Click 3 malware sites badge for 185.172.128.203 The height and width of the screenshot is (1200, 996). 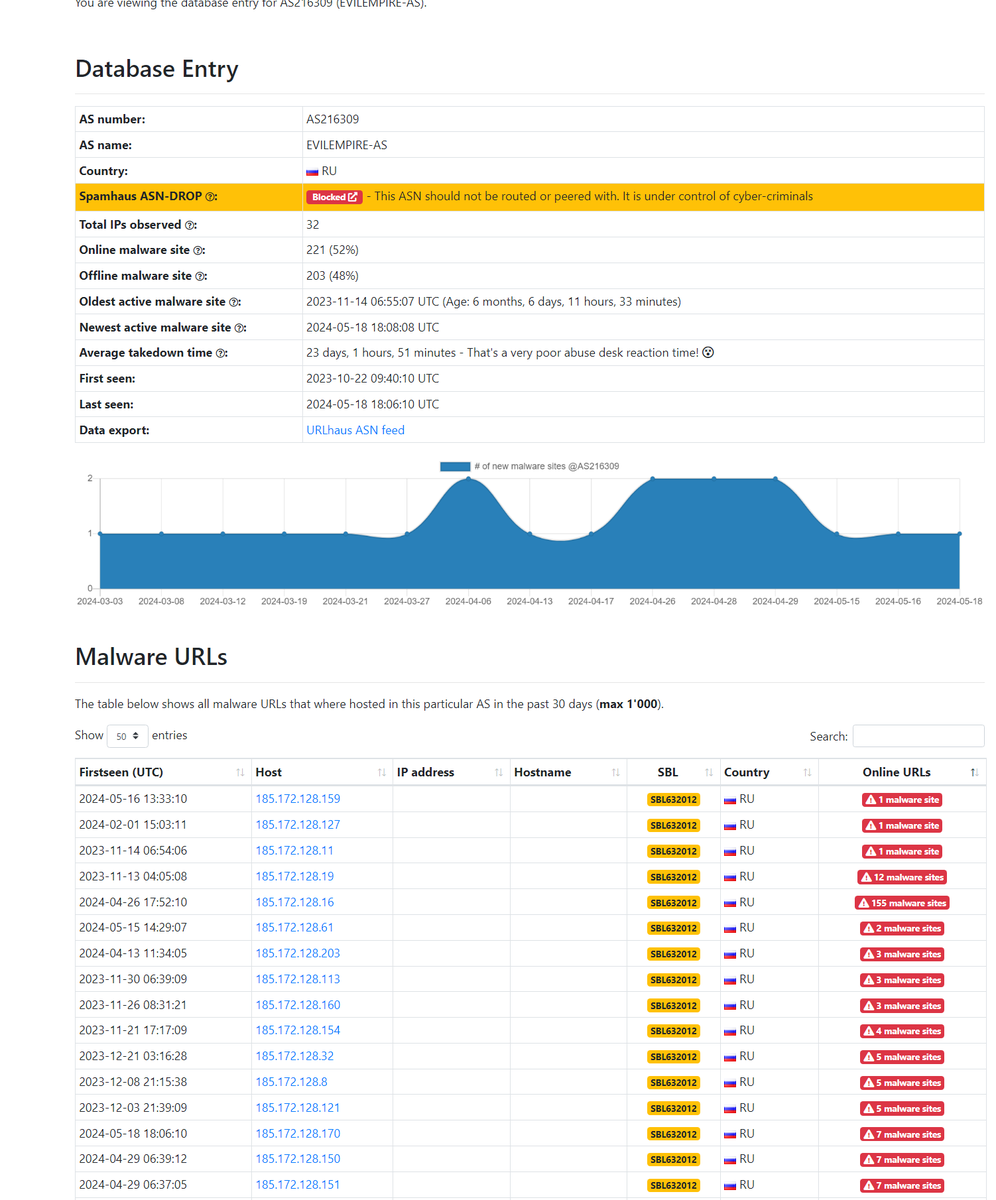click(x=902, y=954)
